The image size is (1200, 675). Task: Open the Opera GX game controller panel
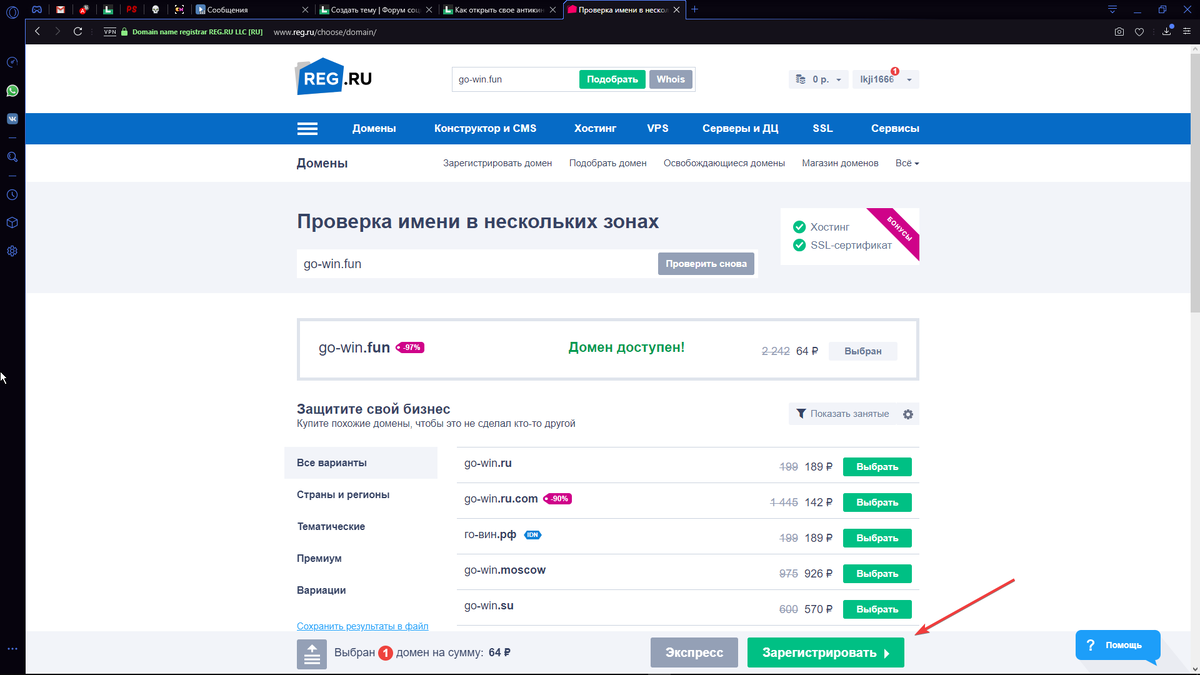36,9
